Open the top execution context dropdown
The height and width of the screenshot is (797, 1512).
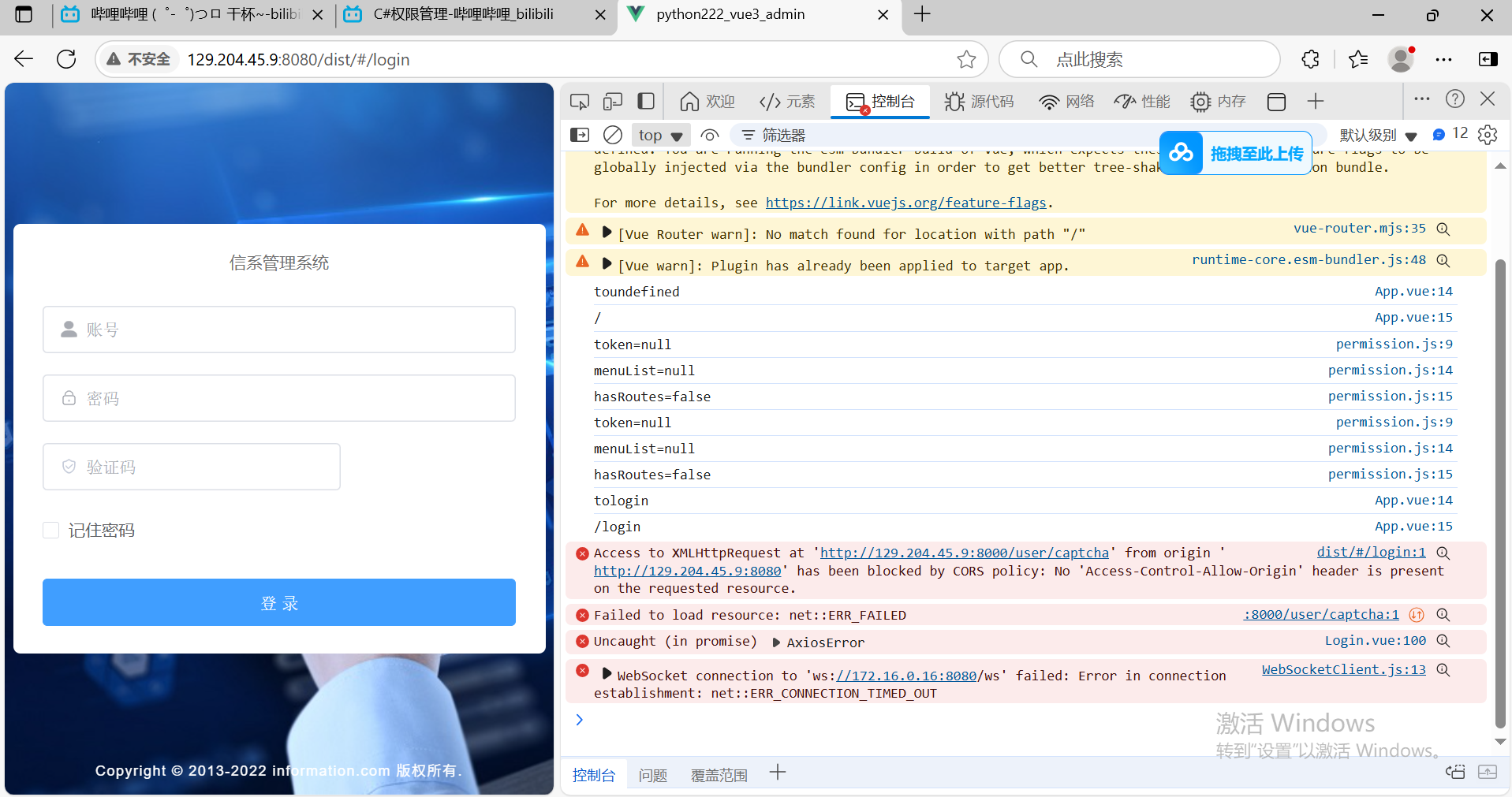coord(659,135)
